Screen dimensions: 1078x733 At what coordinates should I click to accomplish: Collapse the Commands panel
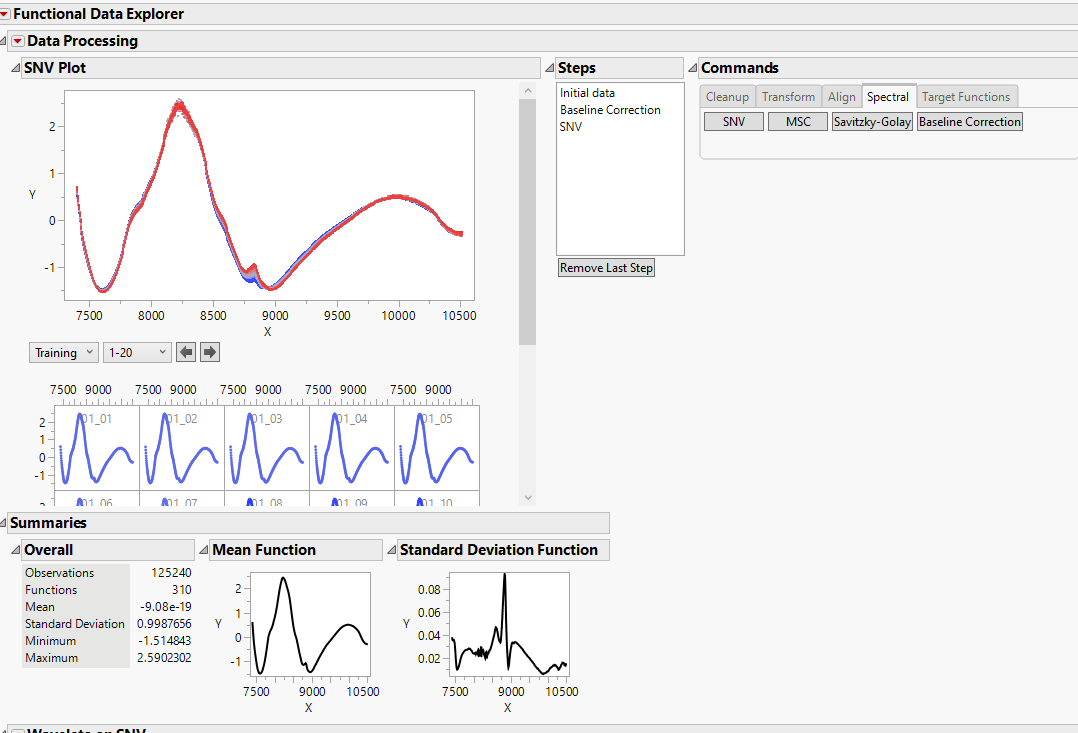pyautogui.click(x=692, y=67)
